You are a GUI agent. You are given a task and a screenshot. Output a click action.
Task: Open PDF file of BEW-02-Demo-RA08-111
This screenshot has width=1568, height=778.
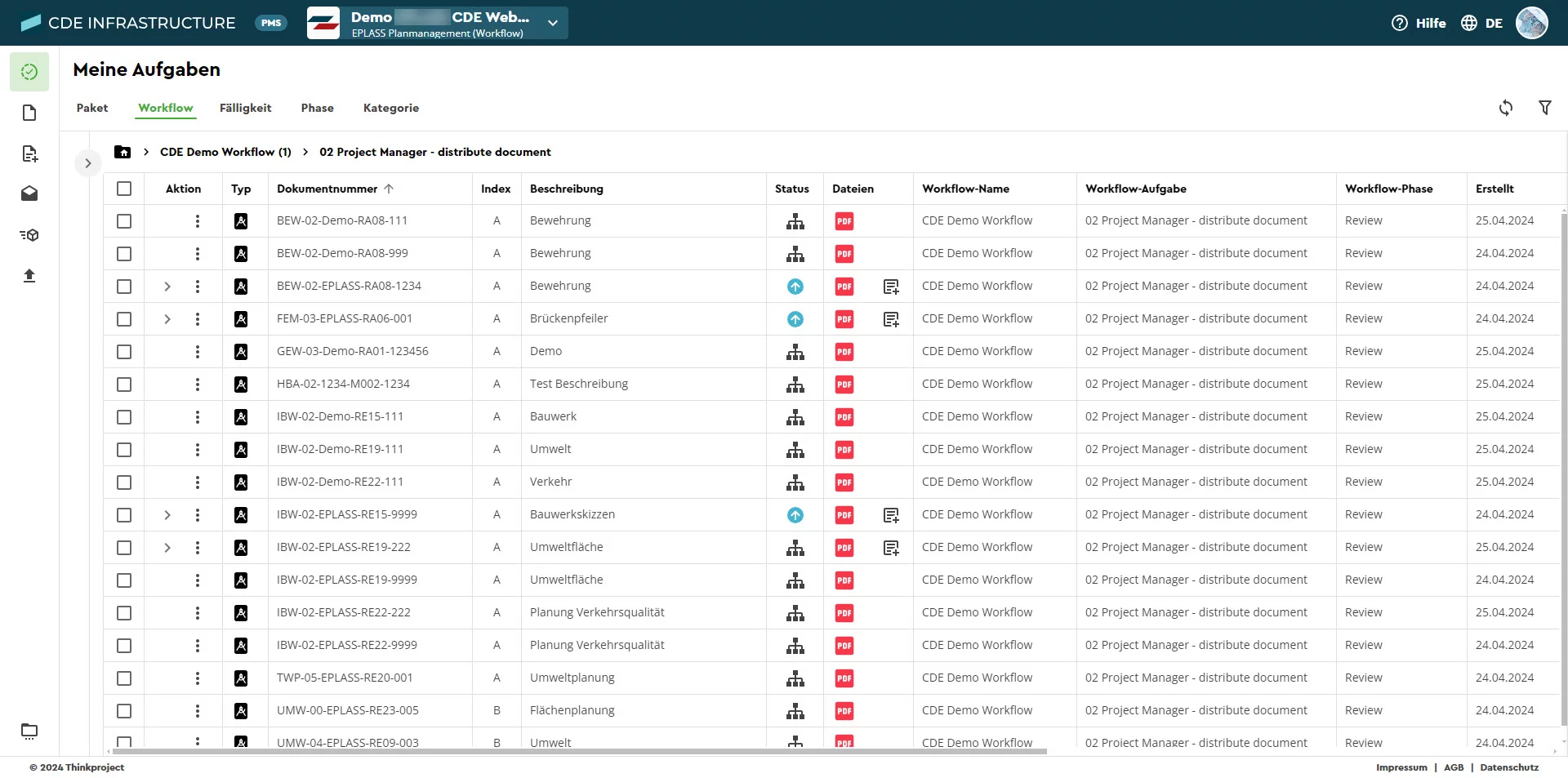click(x=844, y=221)
